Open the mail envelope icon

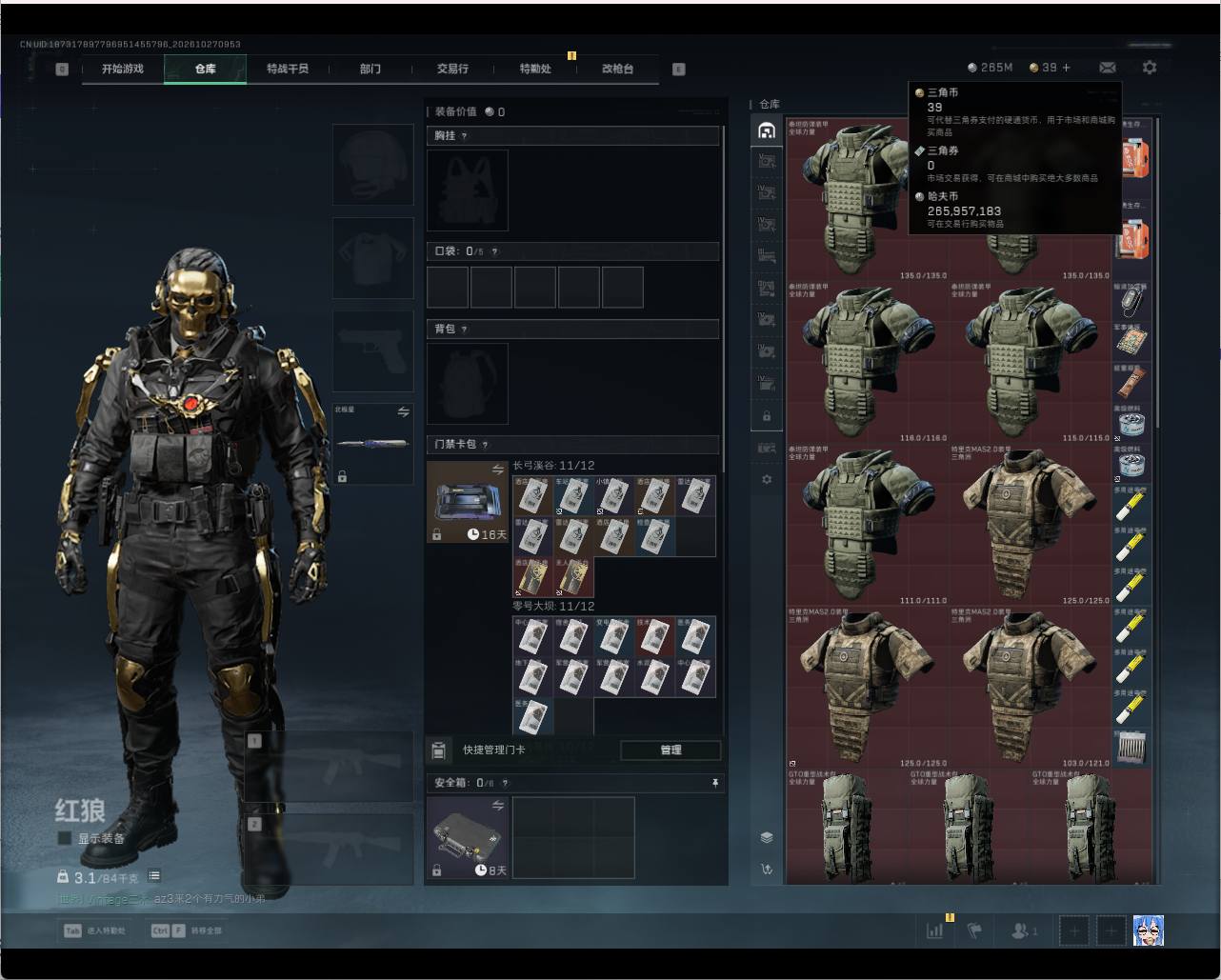click(1108, 68)
